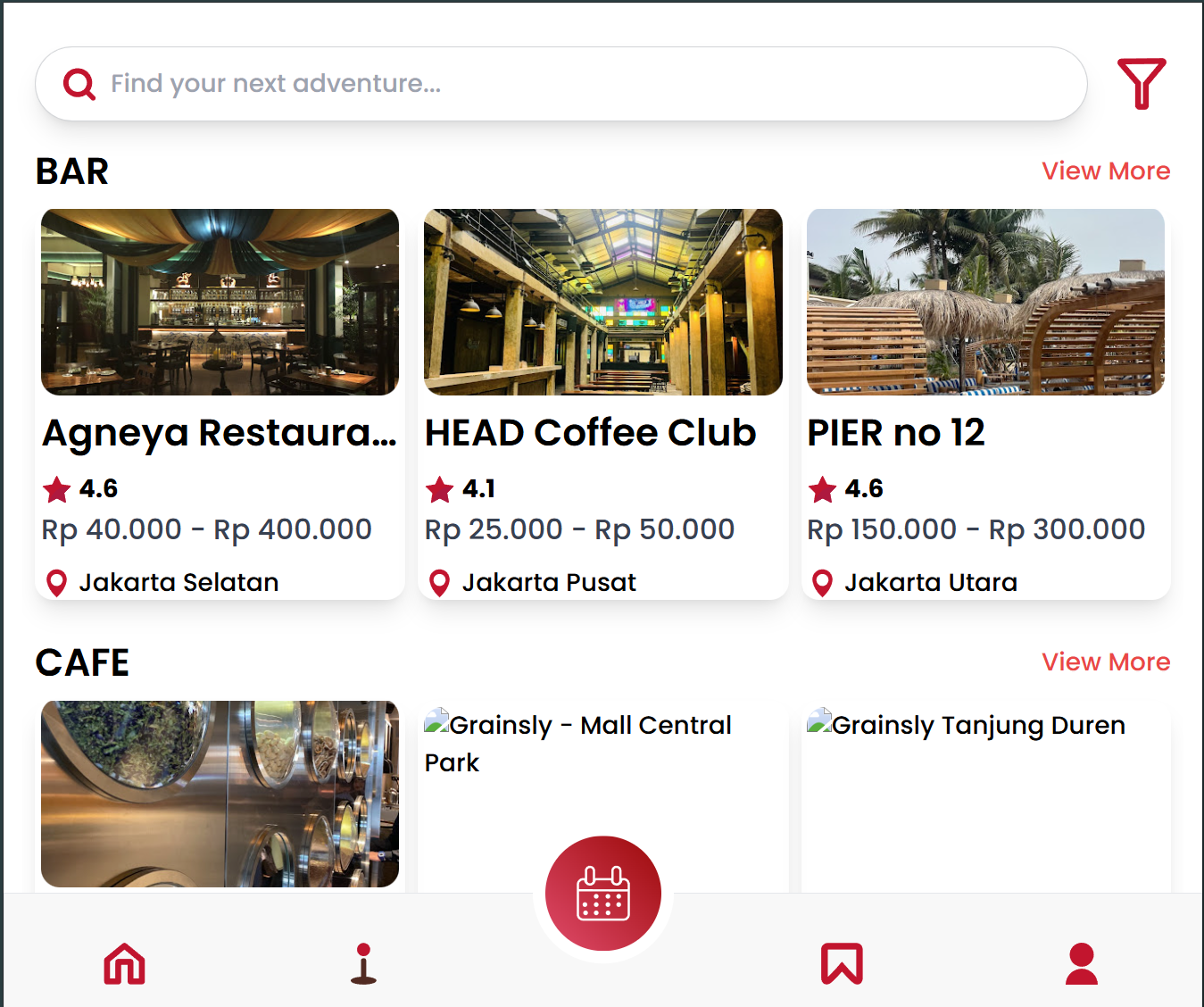Viewport: 1204px width, 1007px height.
Task: View More in the CAFE section
Action: (x=1106, y=662)
